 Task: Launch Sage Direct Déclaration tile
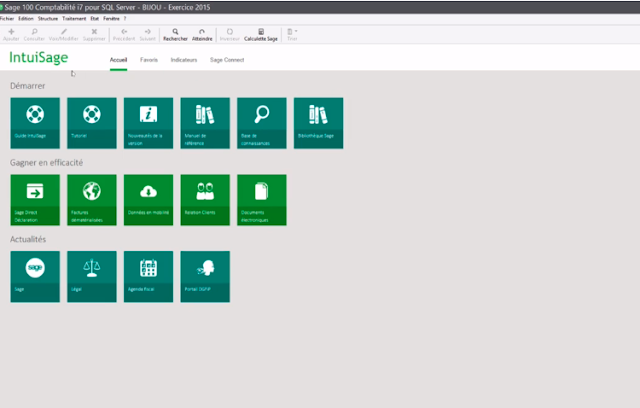coord(35,200)
